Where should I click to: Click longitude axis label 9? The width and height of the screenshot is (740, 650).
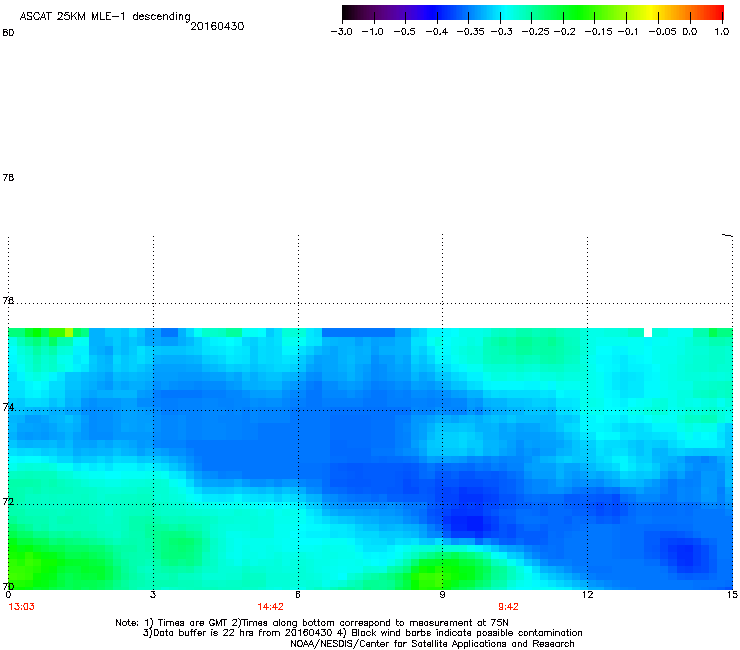(x=442, y=595)
